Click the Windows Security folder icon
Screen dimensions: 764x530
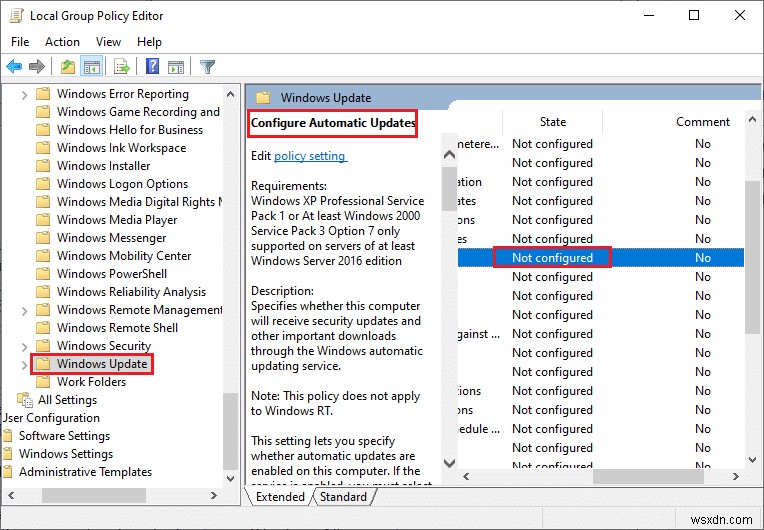tap(43, 345)
